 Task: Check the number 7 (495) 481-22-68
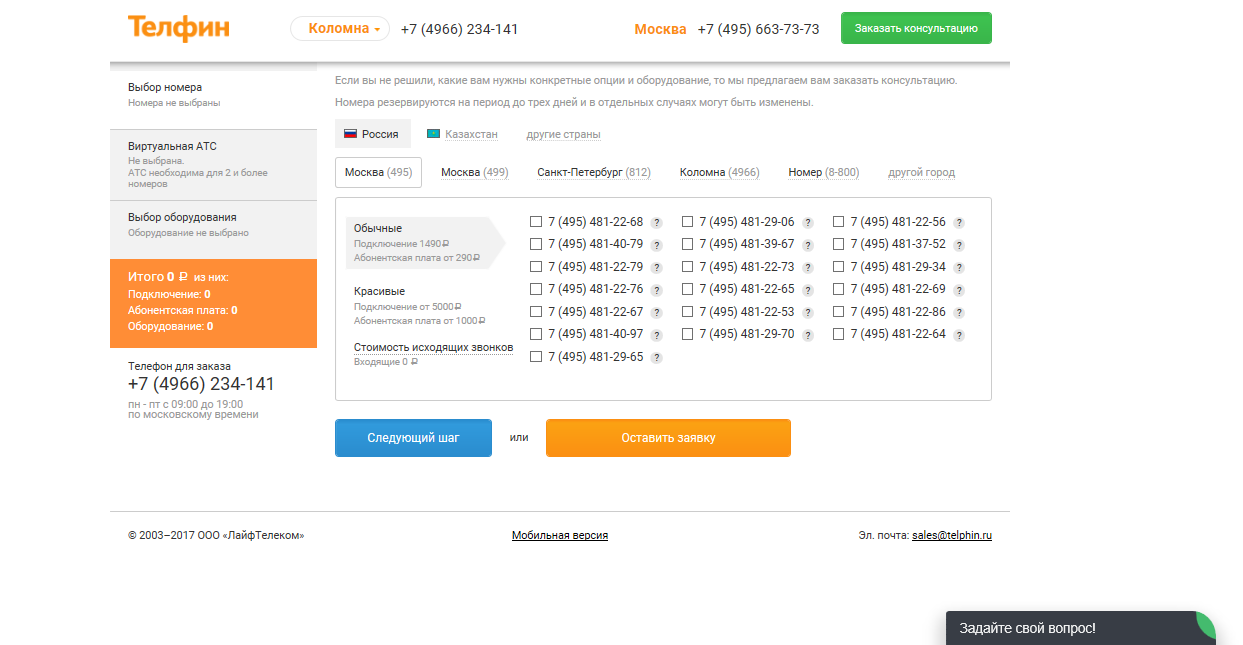pos(536,222)
